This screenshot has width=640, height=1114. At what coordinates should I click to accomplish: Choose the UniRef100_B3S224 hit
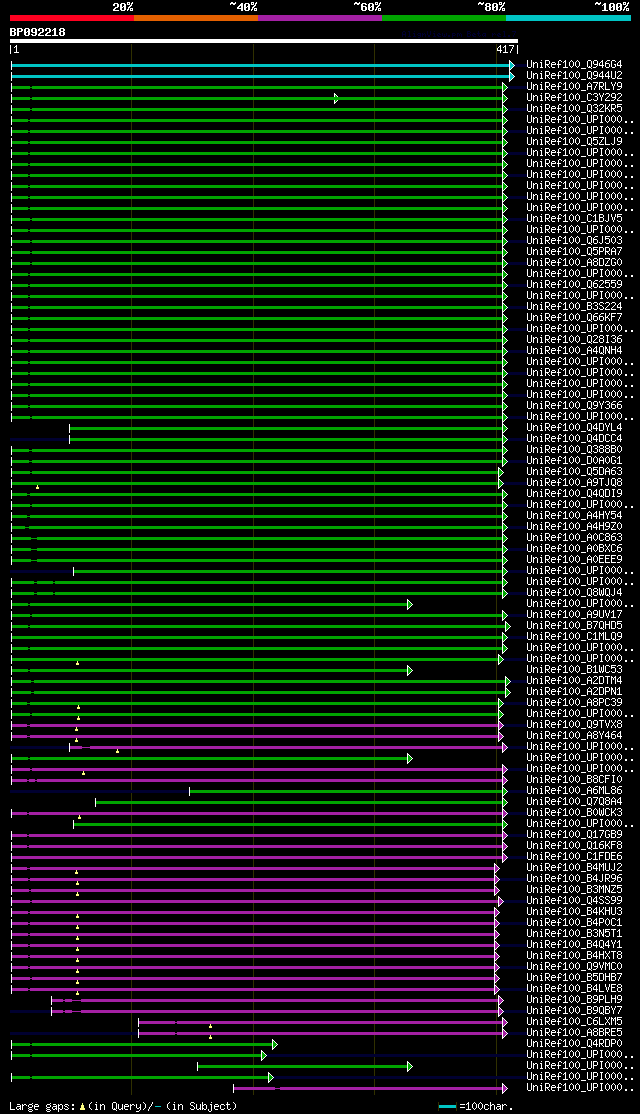click(x=575, y=306)
